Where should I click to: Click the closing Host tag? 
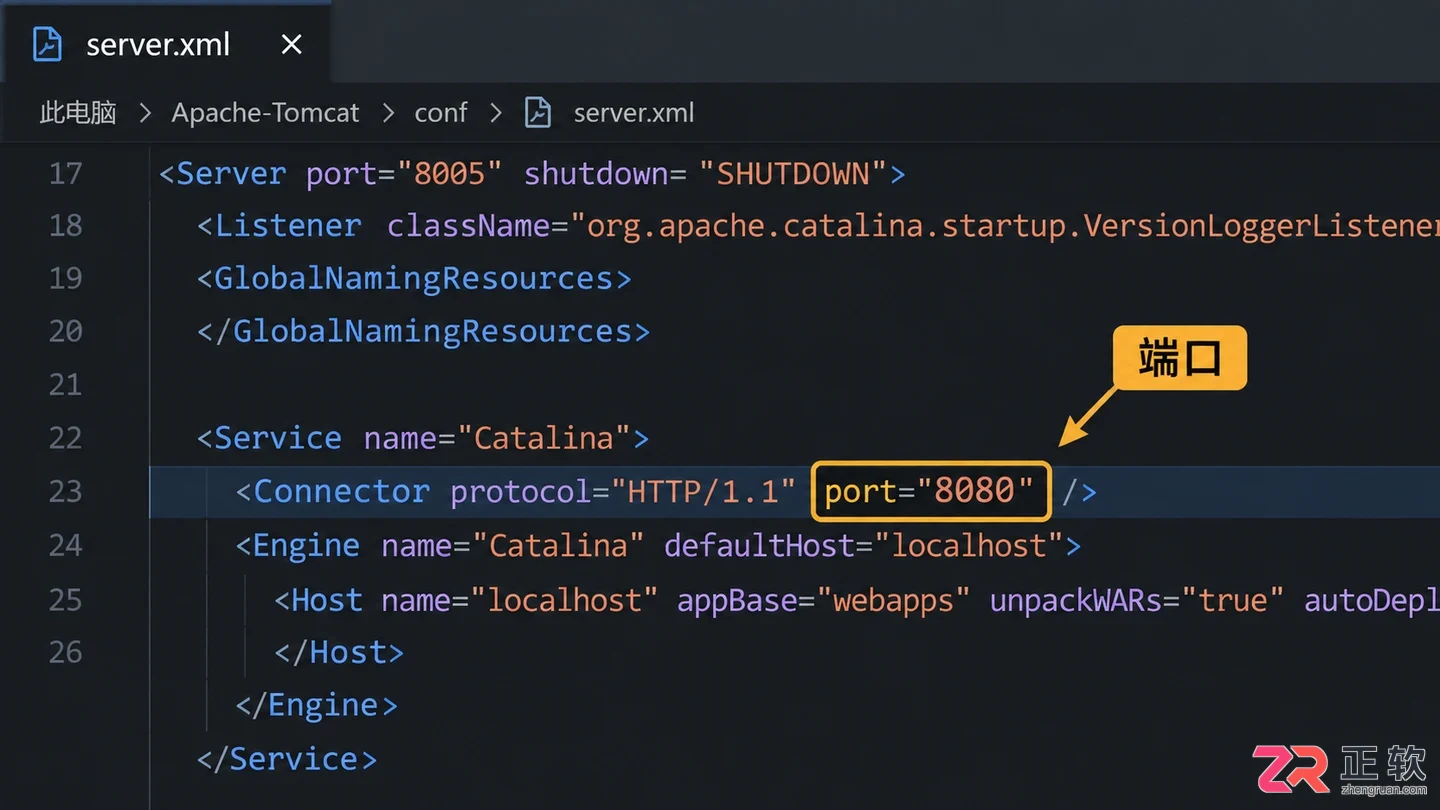[339, 652]
